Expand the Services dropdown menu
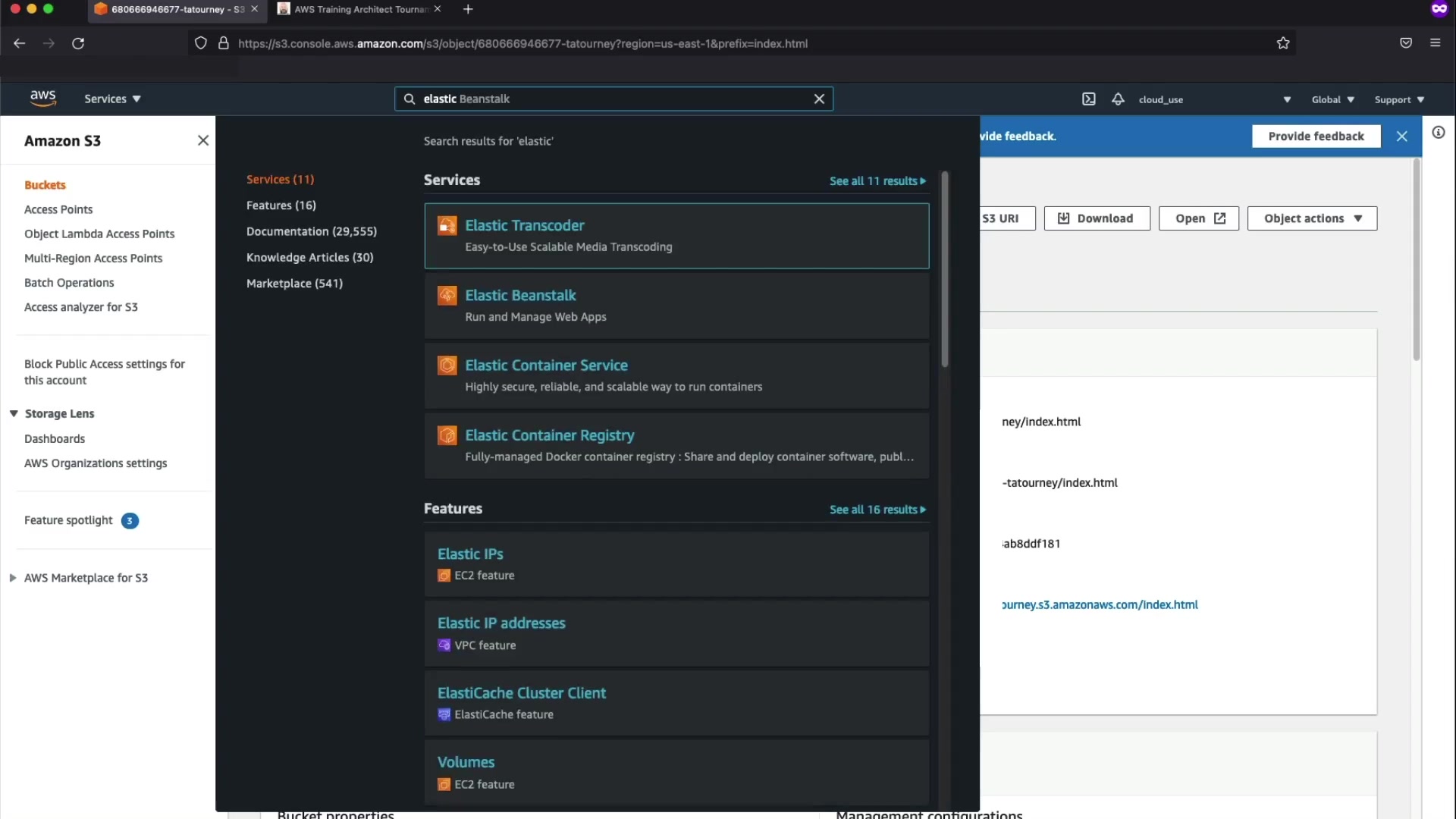This screenshot has width=1456, height=819. pyautogui.click(x=112, y=99)
